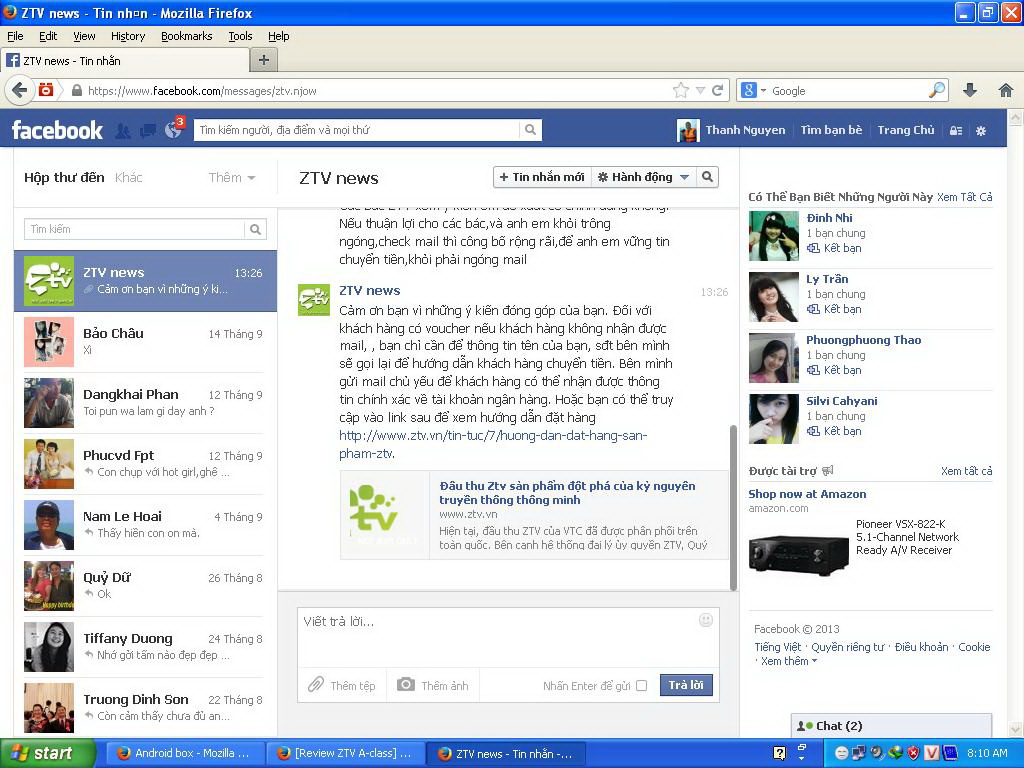Click Tìm bạn bè link
1024x768 pixels.
point(831,130)
